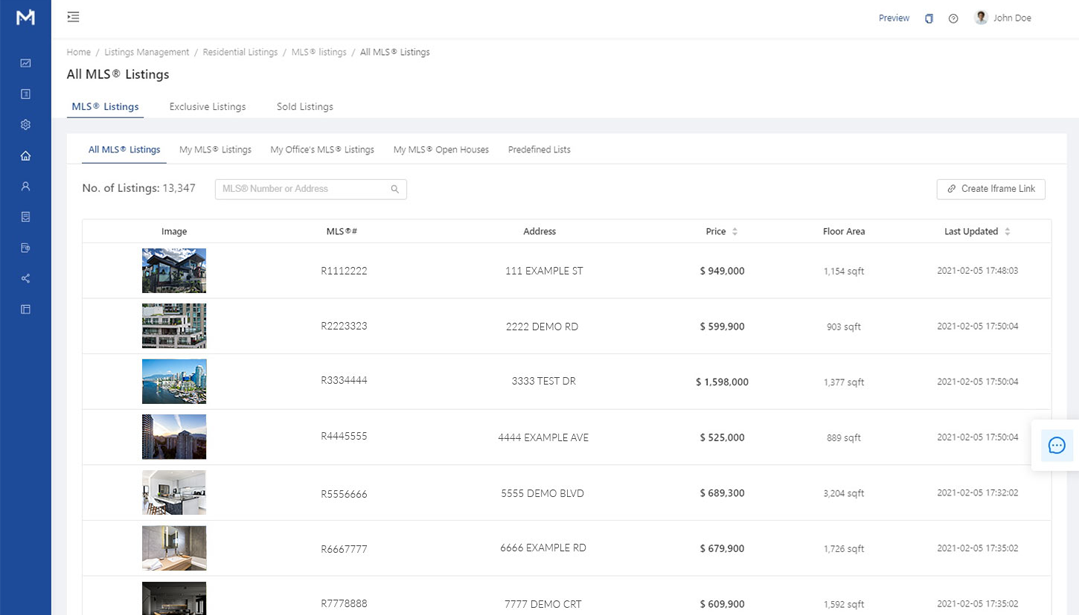Switch to Sold Listings tab

pos(305,107)
